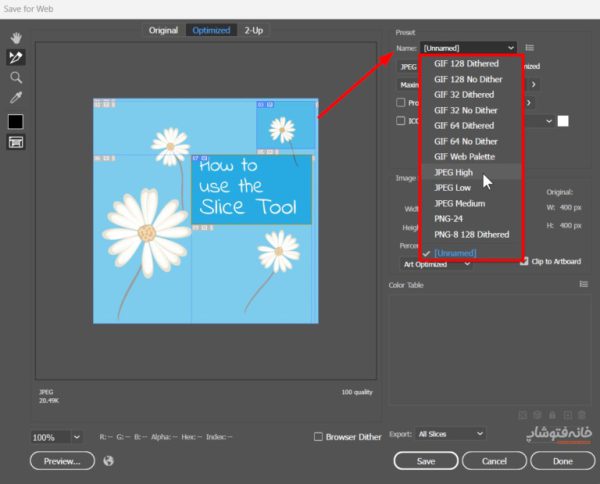The height and width of the screenshot is (484, 600).
Task: Select the 'How to use the Slice Tool' slice
Action: tap(252, 190)
